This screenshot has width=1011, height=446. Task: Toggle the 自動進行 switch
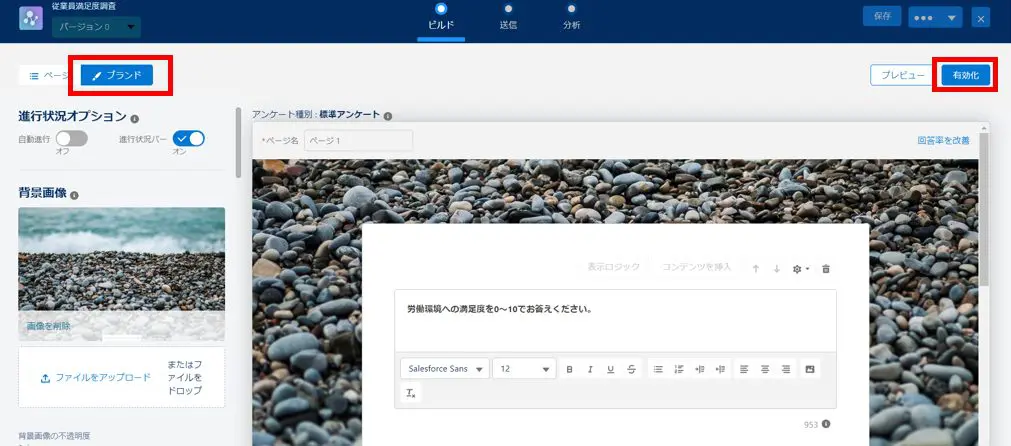tap(72, 138)
